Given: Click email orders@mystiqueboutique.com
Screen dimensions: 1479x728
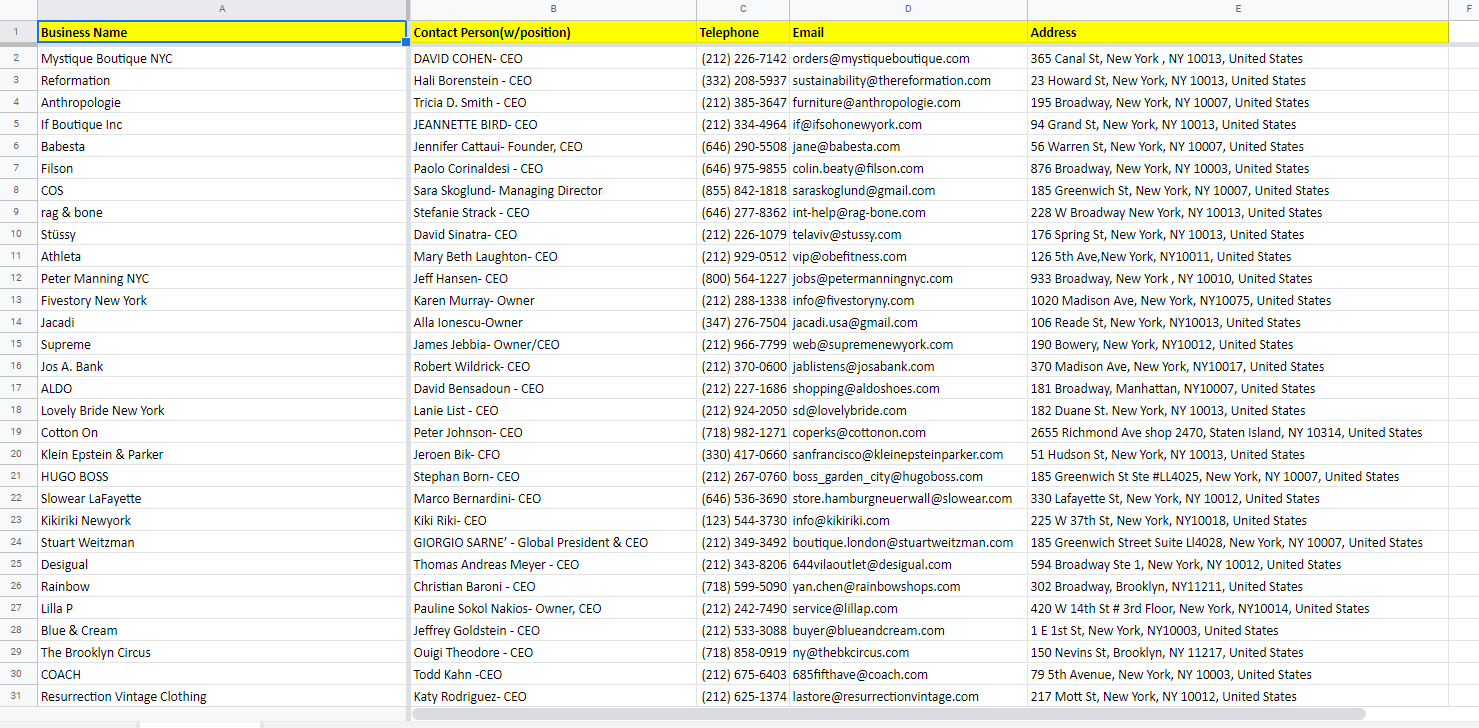Looking at the screenshot, I should tap(908, 58).
